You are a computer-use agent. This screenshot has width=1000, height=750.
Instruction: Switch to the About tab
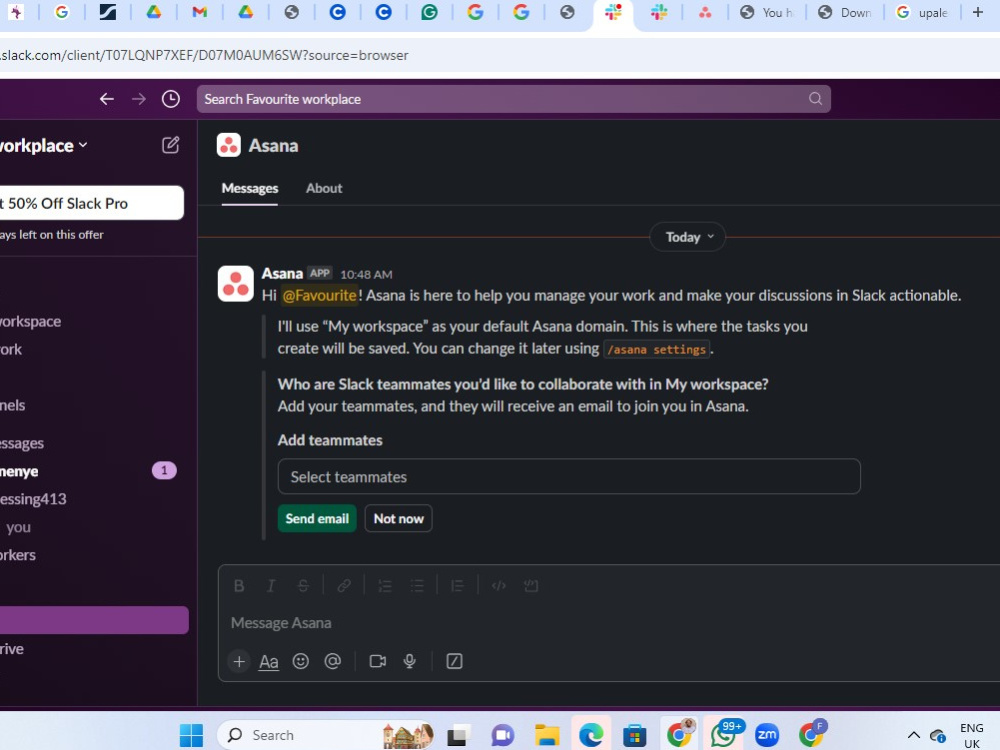pos(324,188)
